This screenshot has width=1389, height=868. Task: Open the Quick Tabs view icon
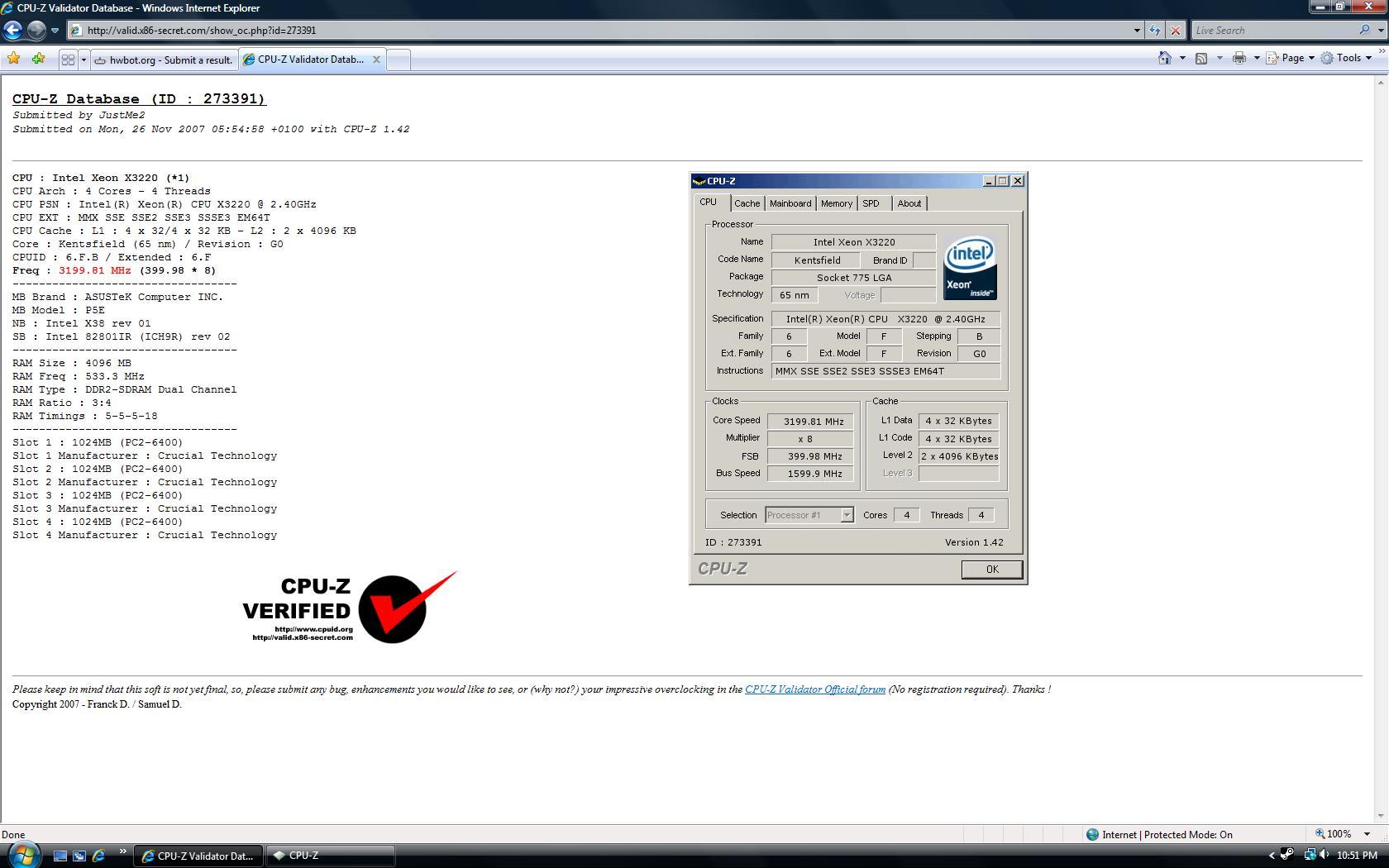[x=69, y=60]
